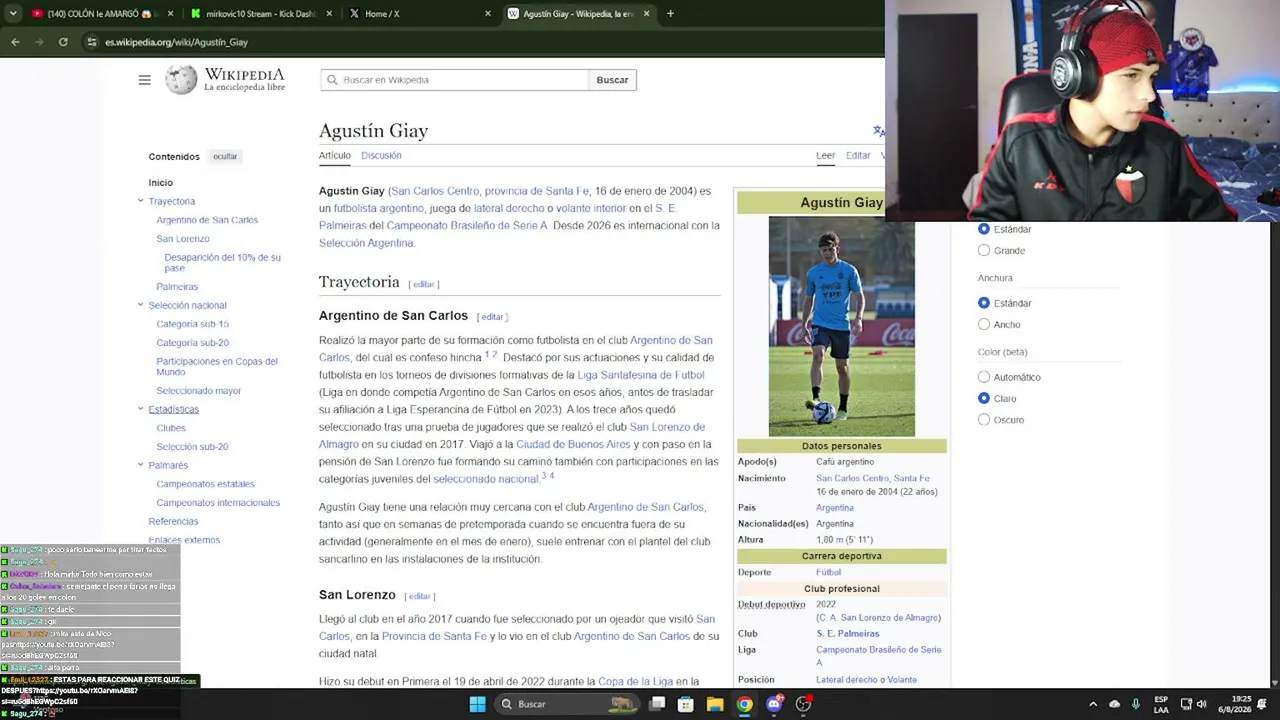Go to Categoría sub-20 in contents
This screenshot has height=720, width=1280.
(192, 343)
